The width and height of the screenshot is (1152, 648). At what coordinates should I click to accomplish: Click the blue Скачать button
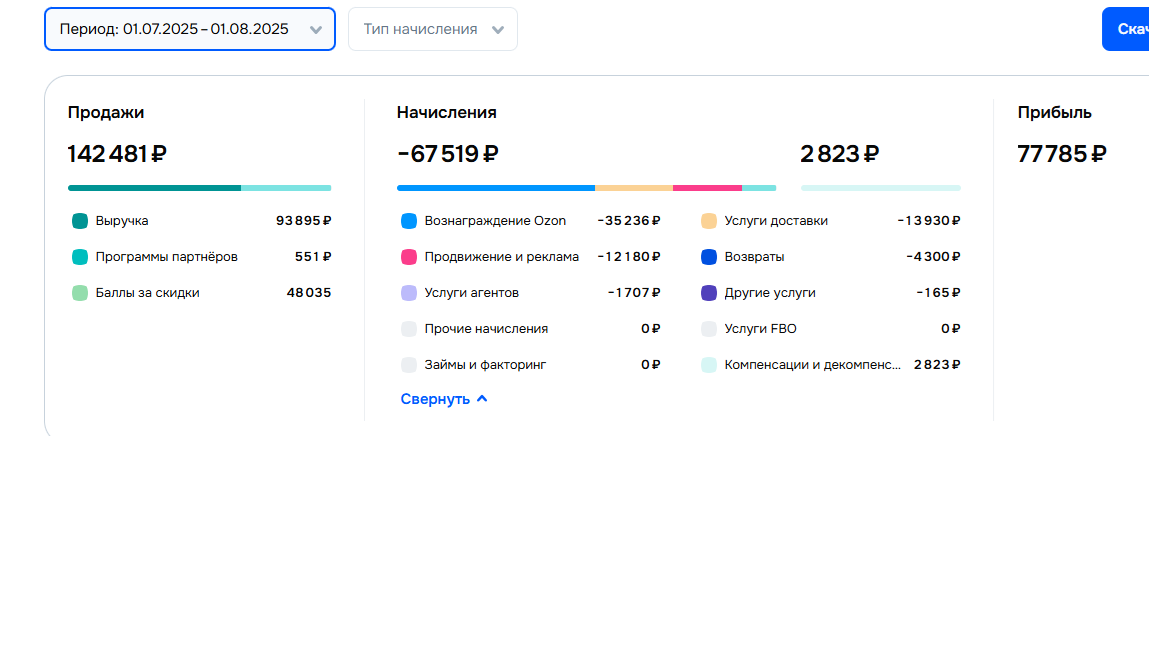coord(1128,29)
